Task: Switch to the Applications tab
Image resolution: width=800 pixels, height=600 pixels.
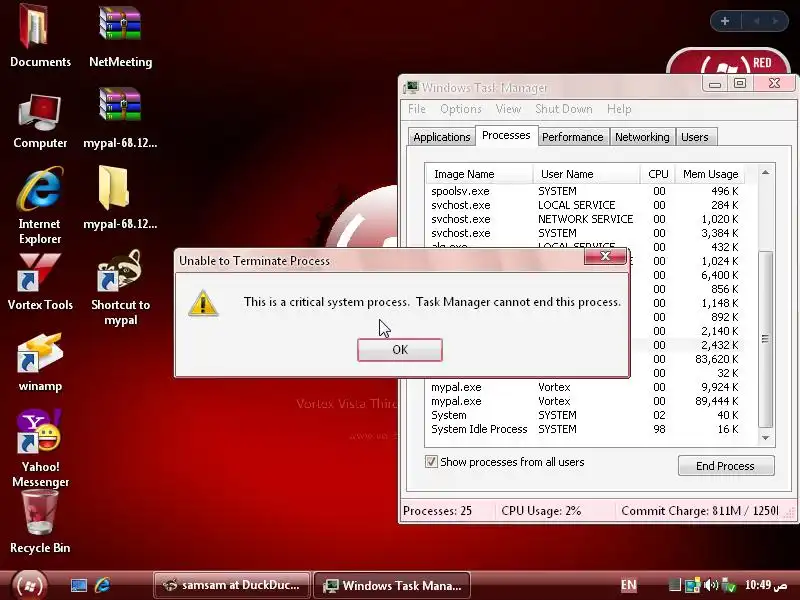Action: (442, 137)
